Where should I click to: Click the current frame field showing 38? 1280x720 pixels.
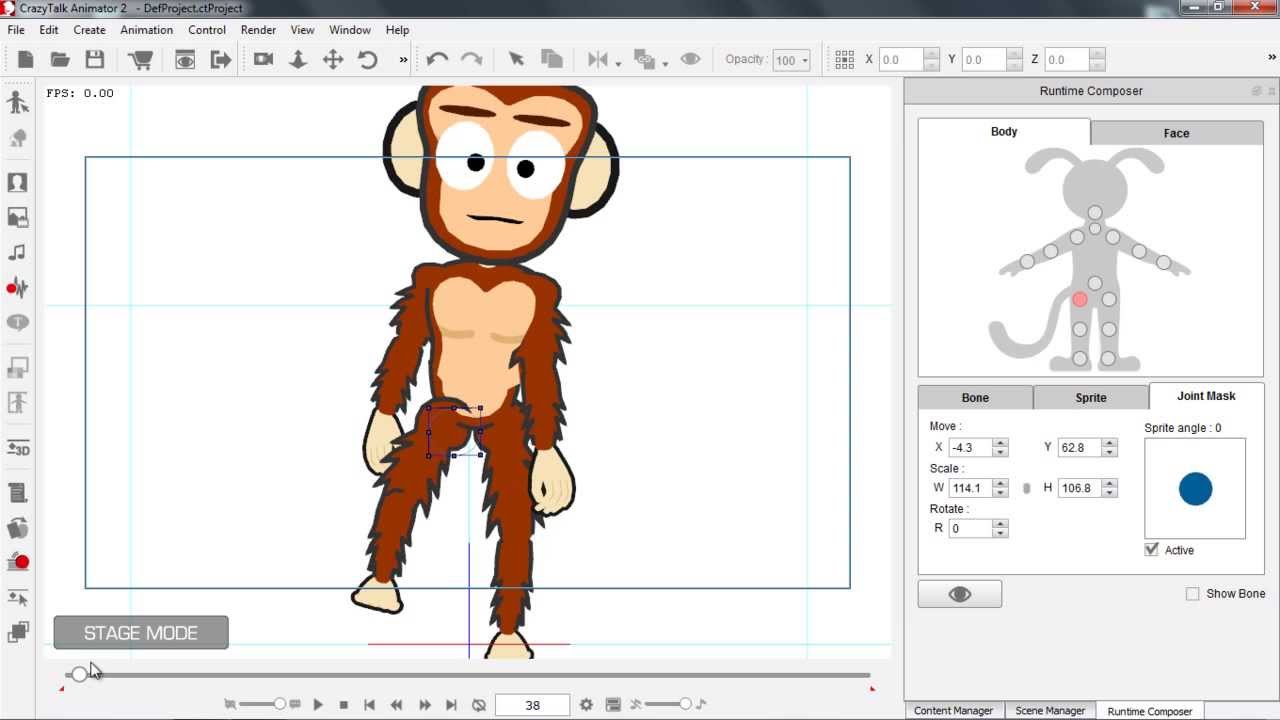point(532,705)
